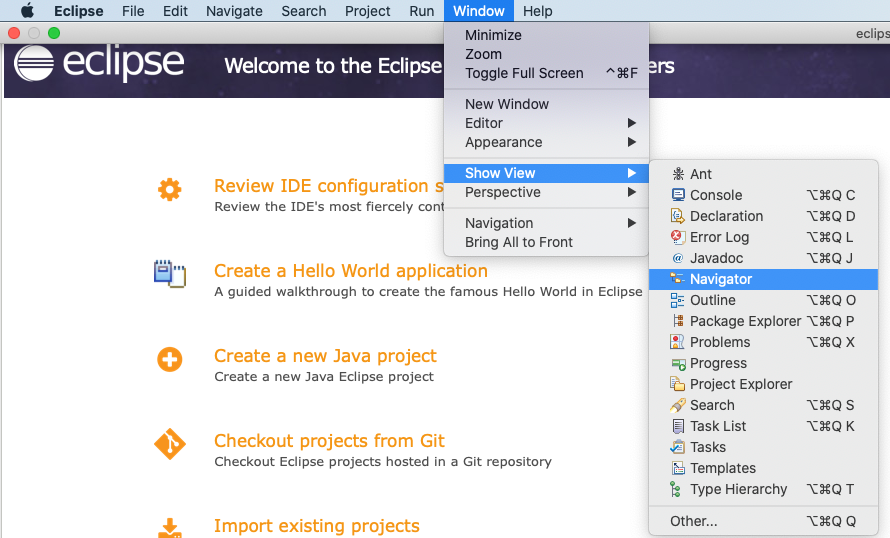
Task: Select Progress in Show View list
Action: click(x=763, y=363)
